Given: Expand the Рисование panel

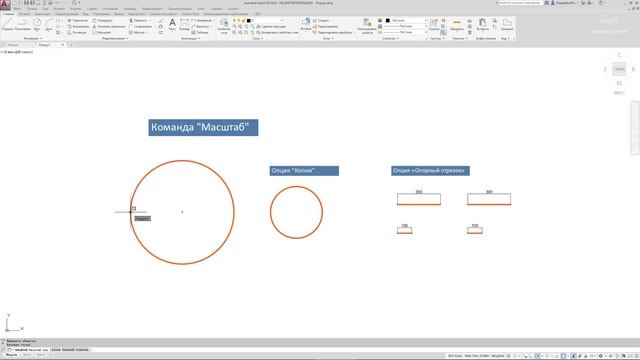Looking at the screenshot, I should click(x=33, y=38).
